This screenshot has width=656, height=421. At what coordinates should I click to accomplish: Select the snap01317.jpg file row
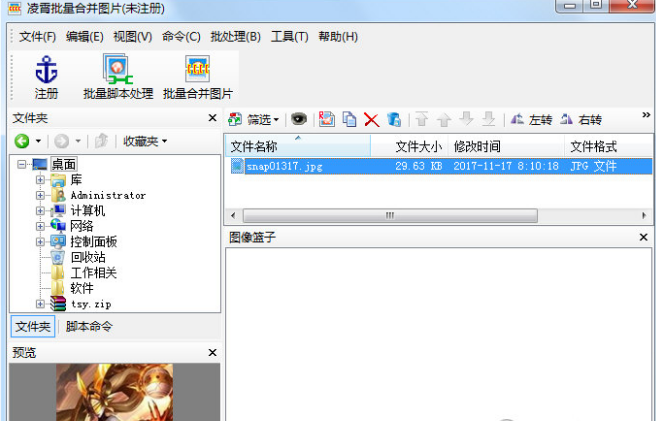coord(439,166)
